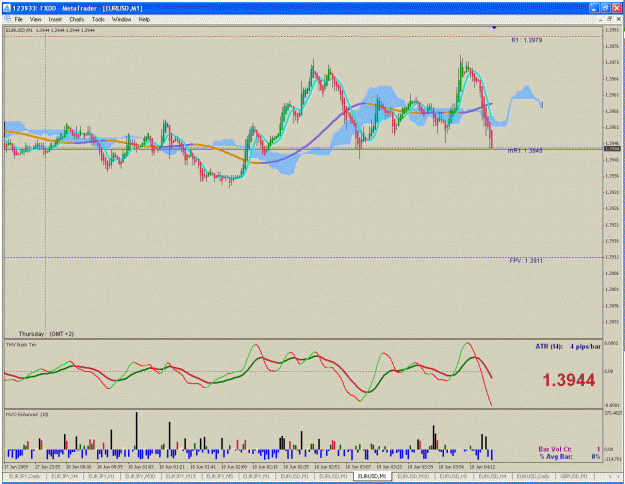
Task: Switch to the EURJPY,M30 chart tab
Action: (140, 476)
